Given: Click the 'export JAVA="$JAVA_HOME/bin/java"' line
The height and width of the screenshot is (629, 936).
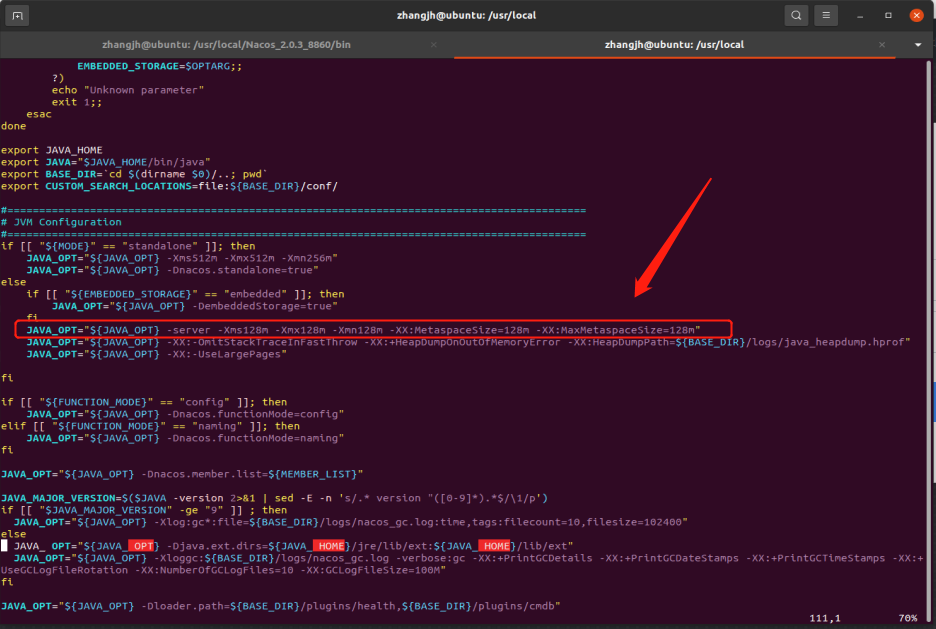Looking at the screenshot, I should click(106, 162).
